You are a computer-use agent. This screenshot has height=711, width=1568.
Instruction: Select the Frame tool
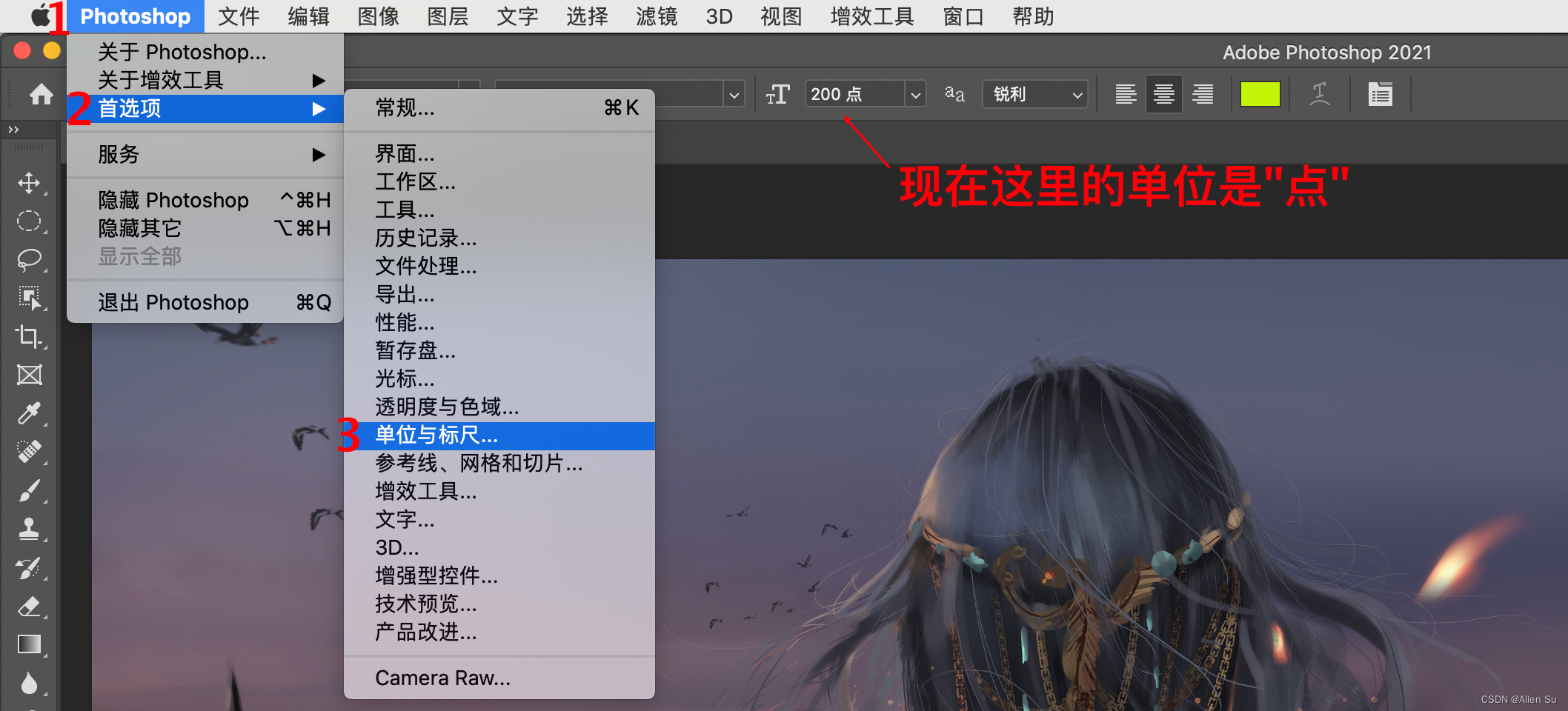point(30,375)
